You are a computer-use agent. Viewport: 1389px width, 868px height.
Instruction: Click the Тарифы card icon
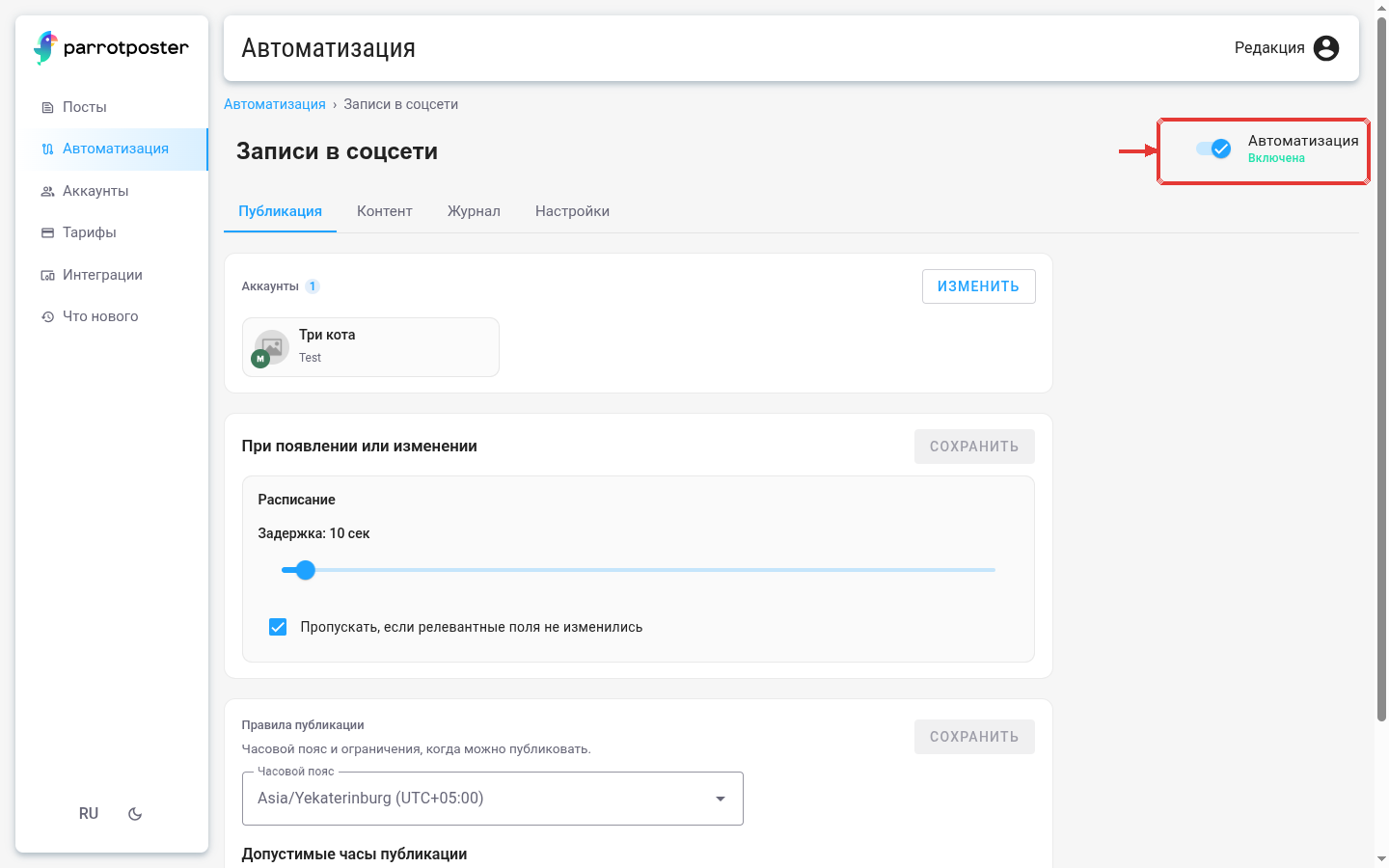(47, 232)
